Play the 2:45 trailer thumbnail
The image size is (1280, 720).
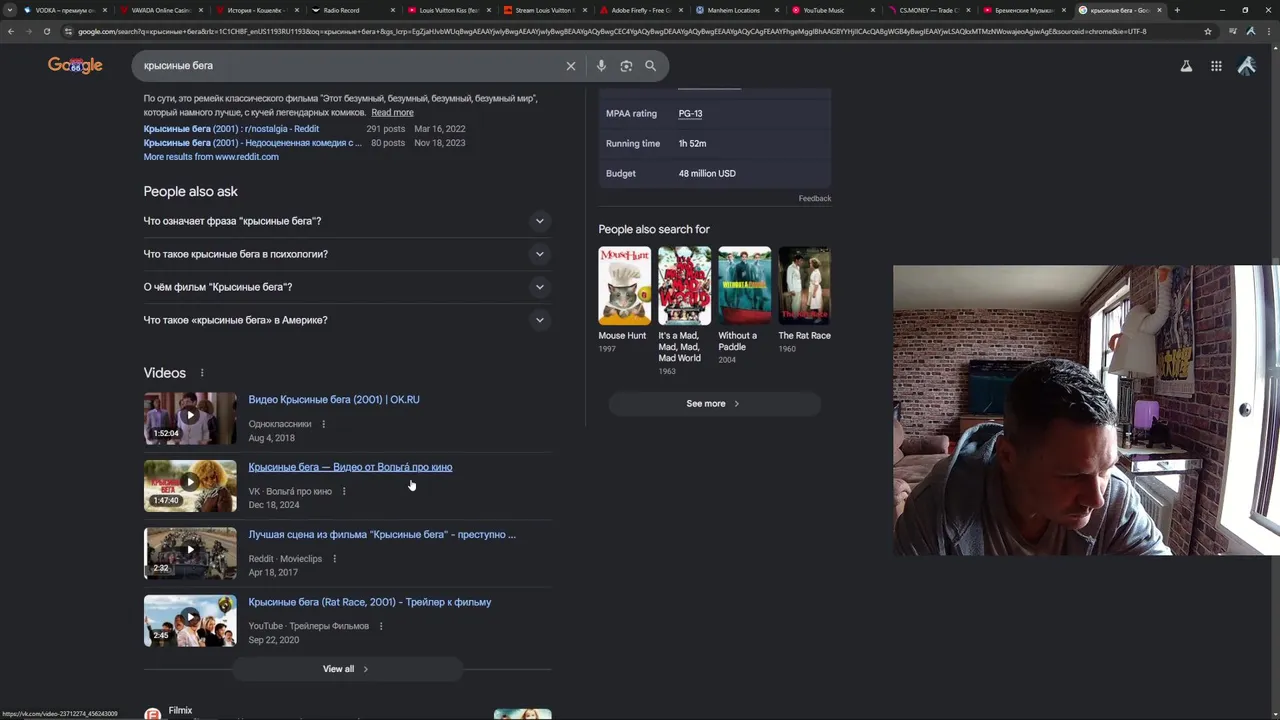[190, 621]
